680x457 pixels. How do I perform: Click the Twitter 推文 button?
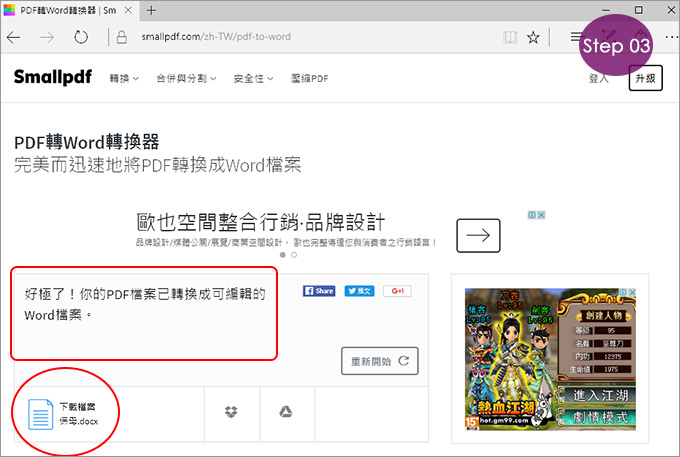tap(360, 291)
